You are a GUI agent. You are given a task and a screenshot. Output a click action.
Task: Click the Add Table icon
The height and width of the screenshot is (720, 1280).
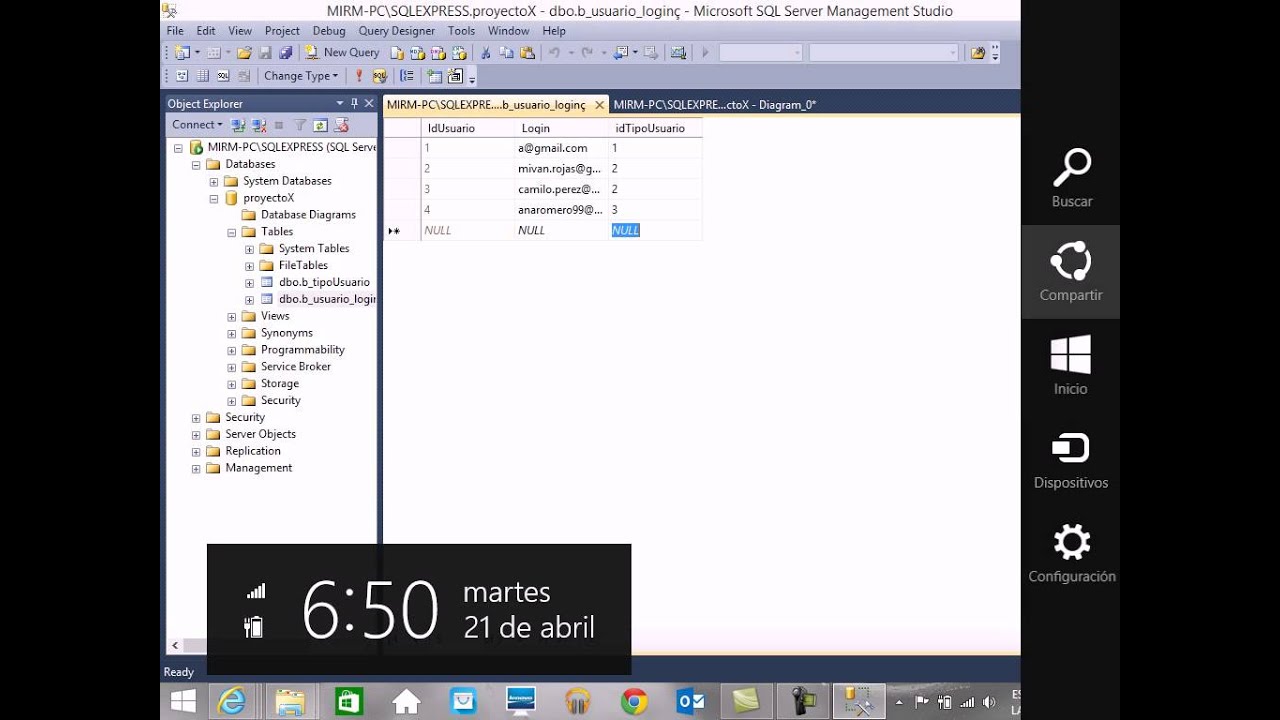[x=434, y=76]
